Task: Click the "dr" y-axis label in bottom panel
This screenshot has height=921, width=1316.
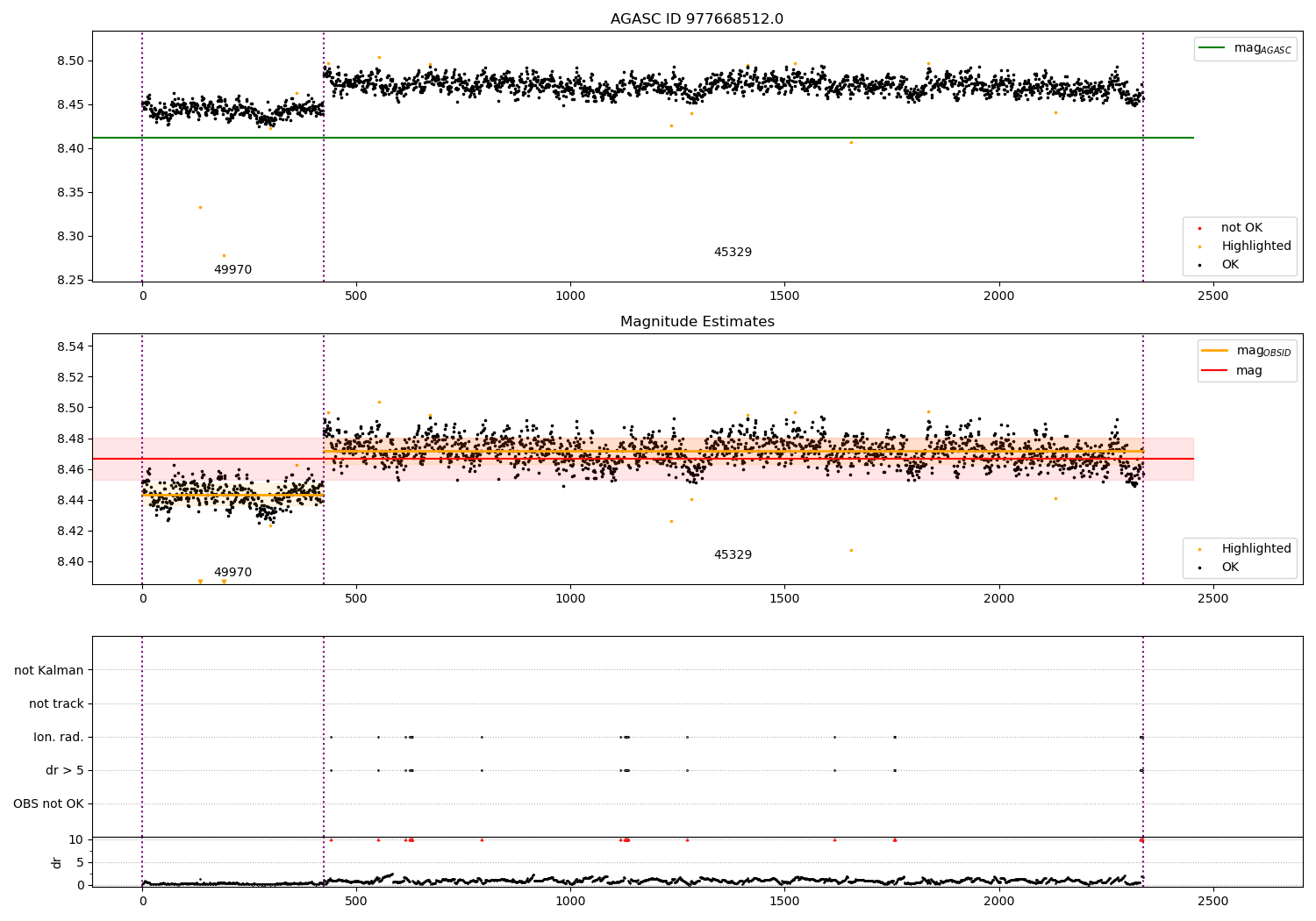Action: point(57,862)
